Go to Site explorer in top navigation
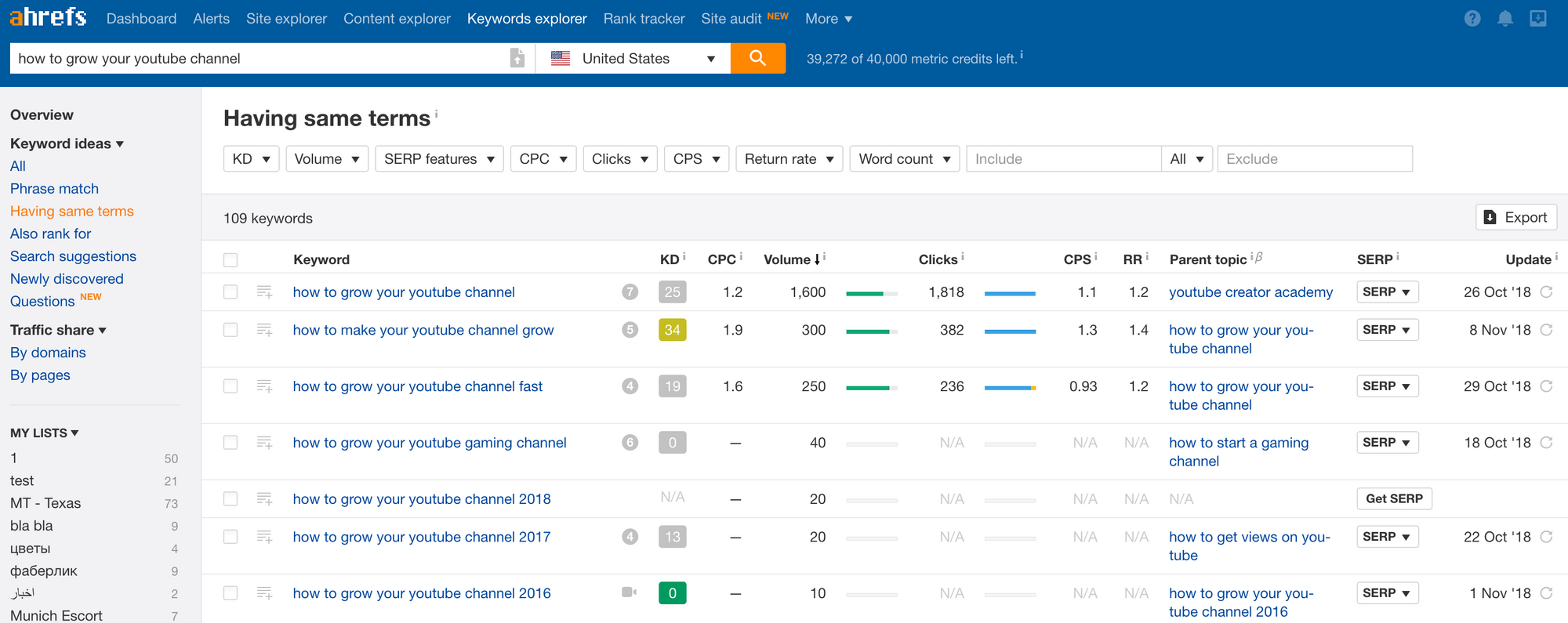Screen dimensions: 1568x623 286,19
